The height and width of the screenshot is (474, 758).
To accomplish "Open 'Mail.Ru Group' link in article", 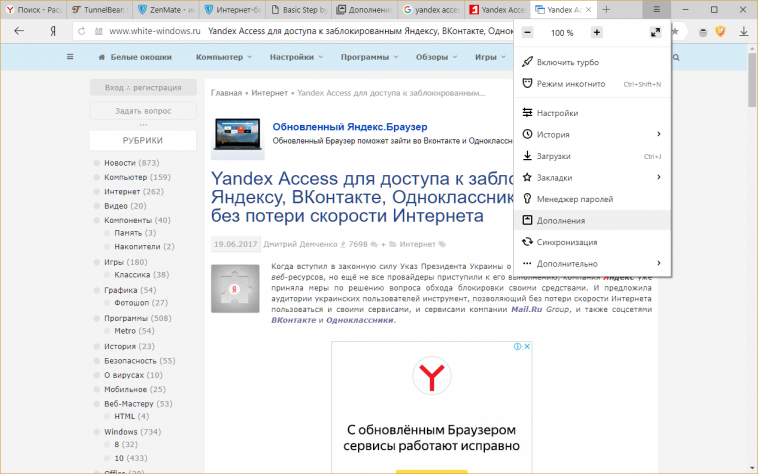I will click(x=540, y=309).
